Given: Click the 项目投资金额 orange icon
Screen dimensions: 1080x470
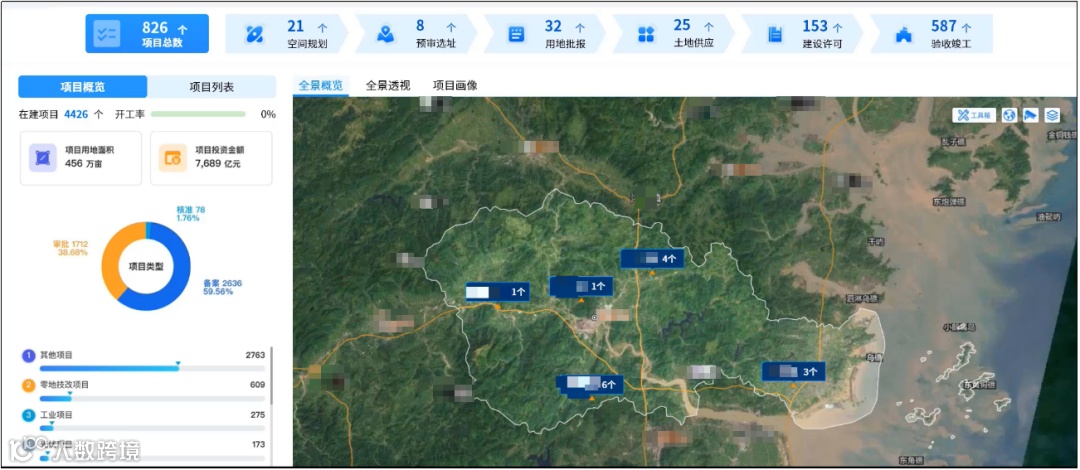Looking at the screenshot, I should 172,158.
